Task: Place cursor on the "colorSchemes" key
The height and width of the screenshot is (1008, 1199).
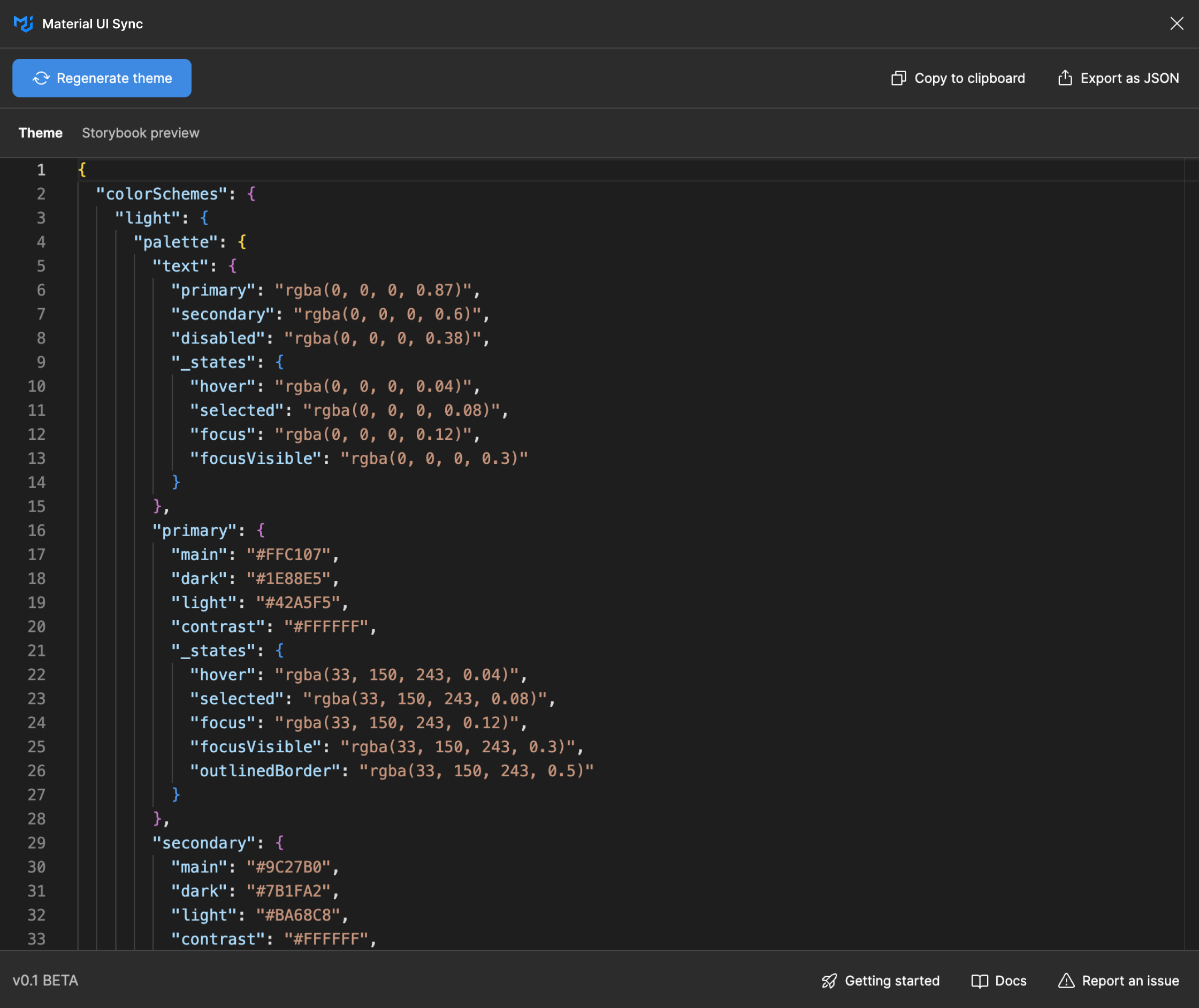Action: (x=162, y=194)
